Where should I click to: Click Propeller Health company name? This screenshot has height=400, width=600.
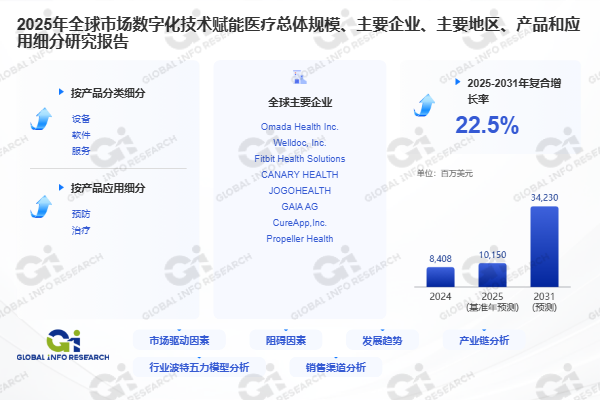pyautogui.click(x=300, y=239)
